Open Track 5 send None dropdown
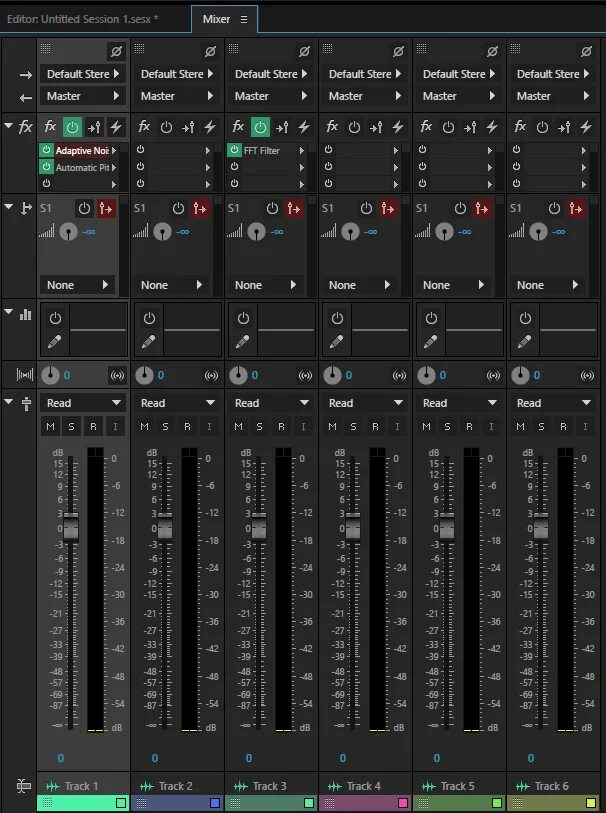The height and width of the screenshot is (813, 606). [453, 285]
